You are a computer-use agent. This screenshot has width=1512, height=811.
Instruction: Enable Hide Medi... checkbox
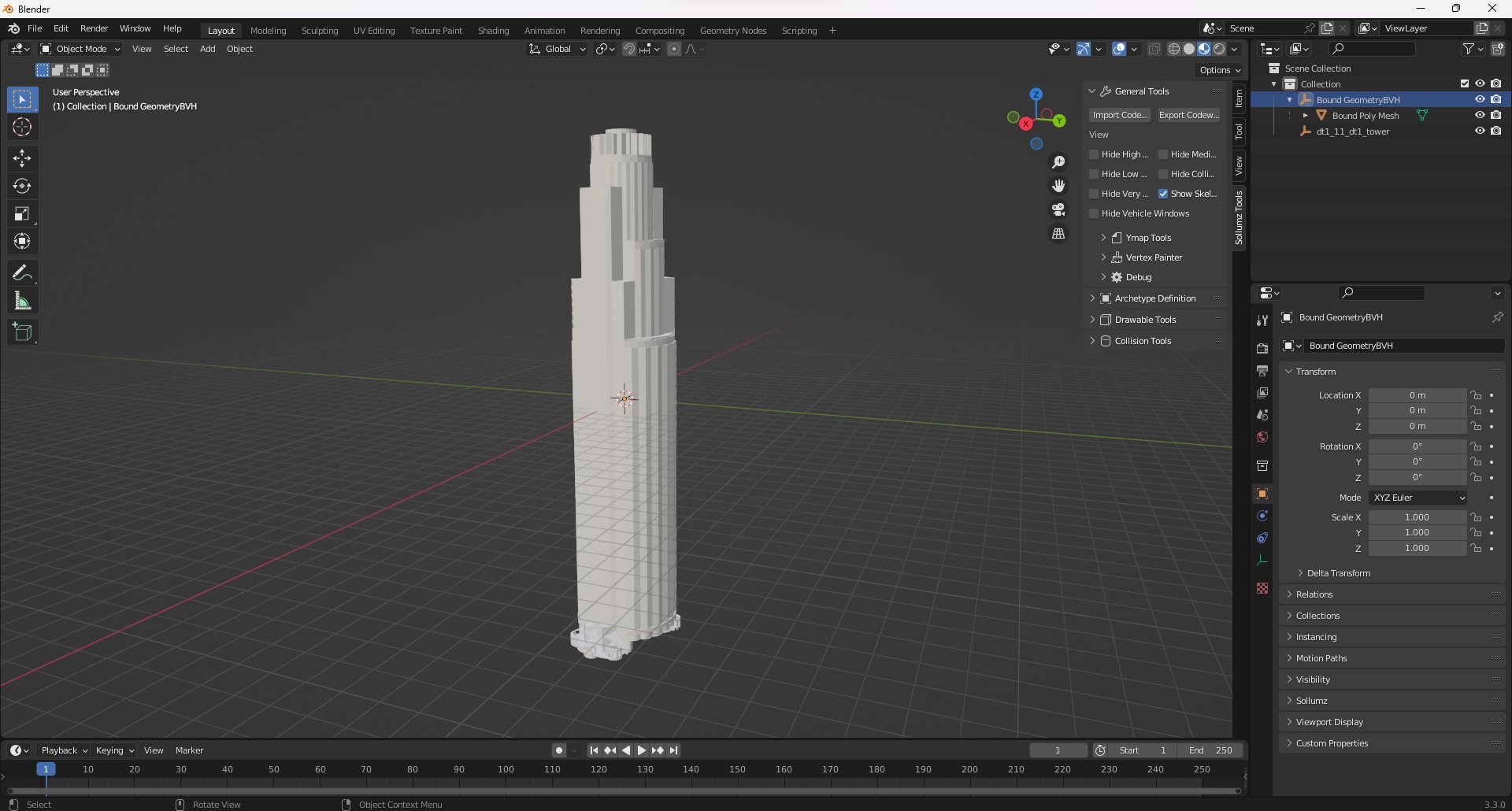click(1163, 154)
